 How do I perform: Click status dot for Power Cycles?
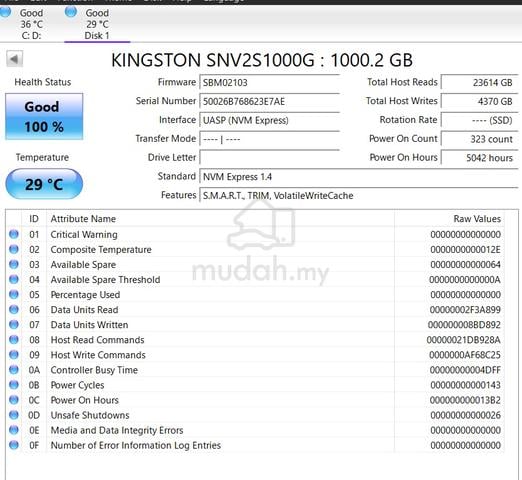click(x=14, y=385)
